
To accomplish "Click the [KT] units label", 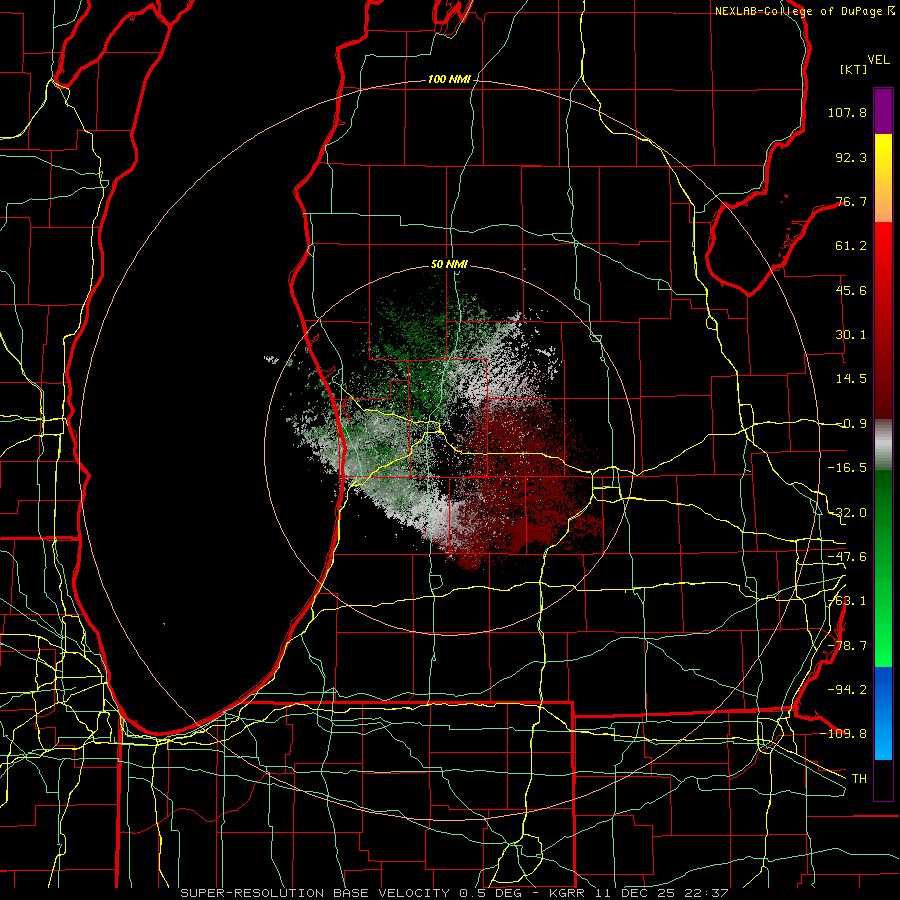I will pos(854,69).
